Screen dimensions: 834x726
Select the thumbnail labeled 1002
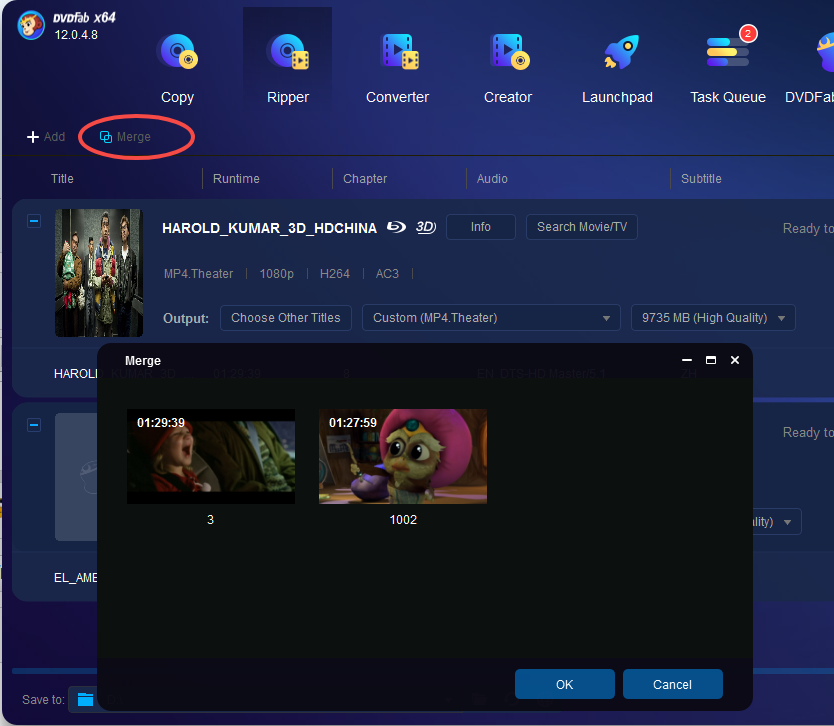click(403, 456)
